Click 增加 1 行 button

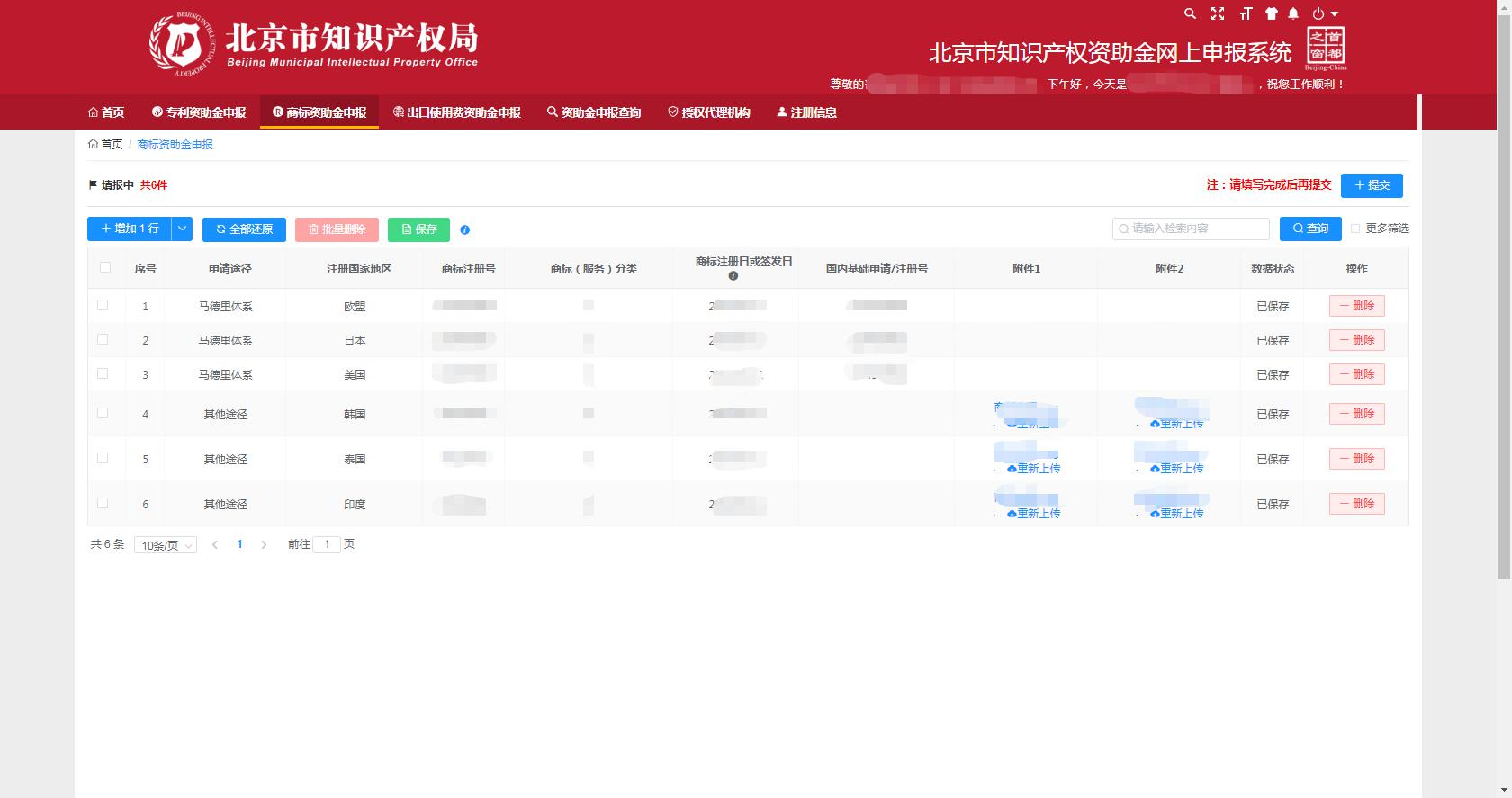point(129,229)
